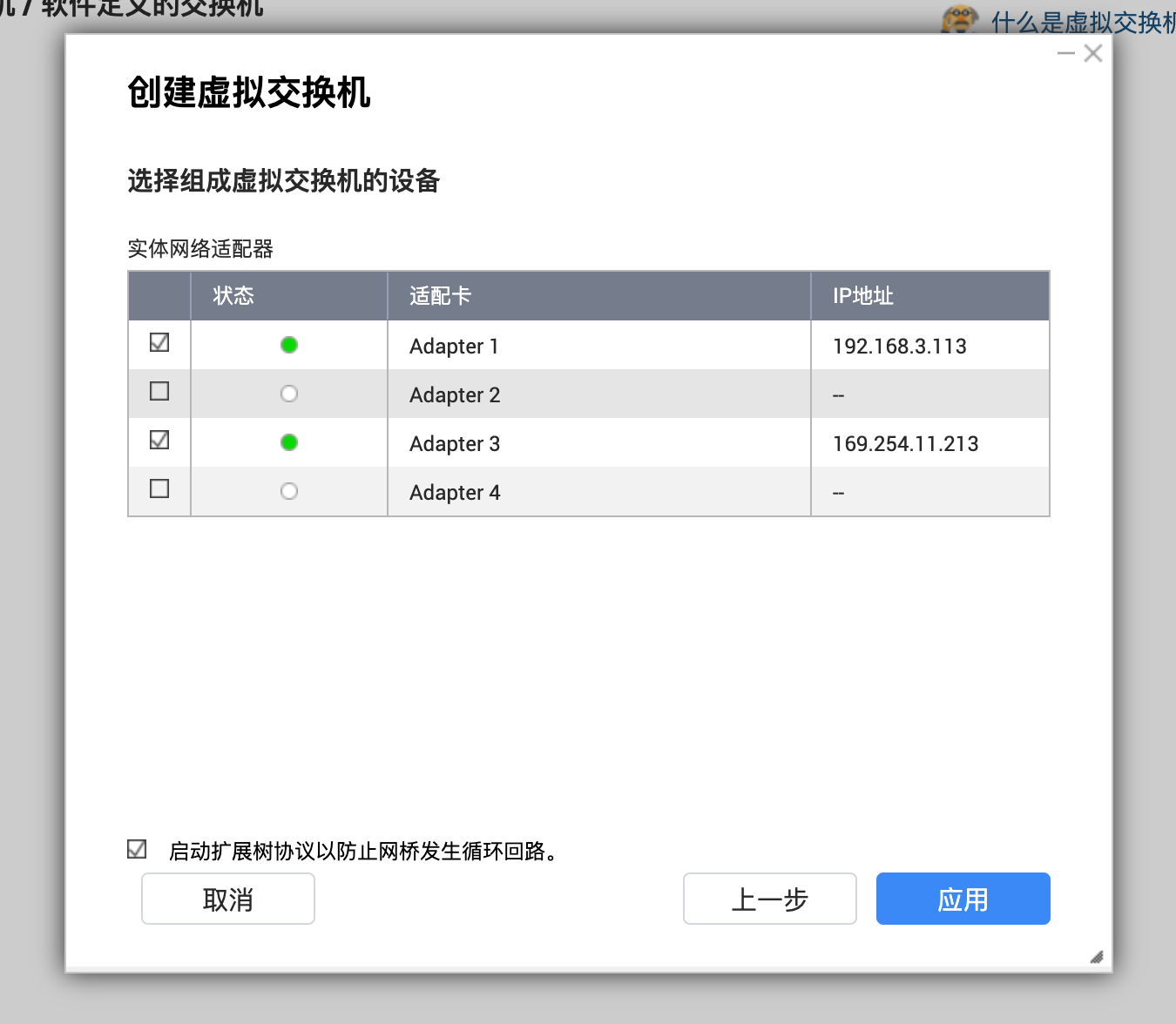Minimize the create virtual switch dialog
This screenshot has width=1176, height=1024.
[1065, 54]
